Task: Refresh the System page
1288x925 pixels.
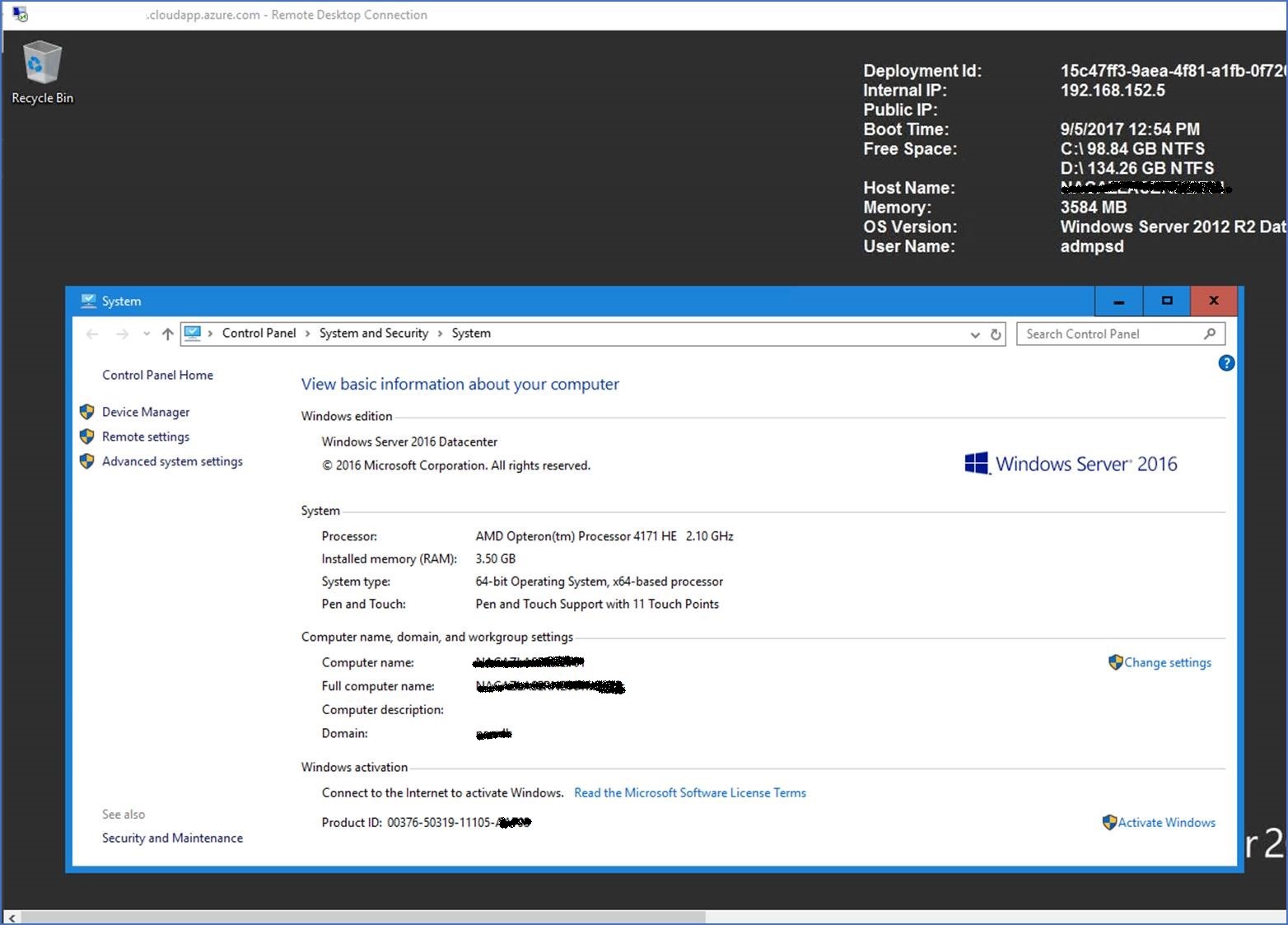Action: (996, 334)
